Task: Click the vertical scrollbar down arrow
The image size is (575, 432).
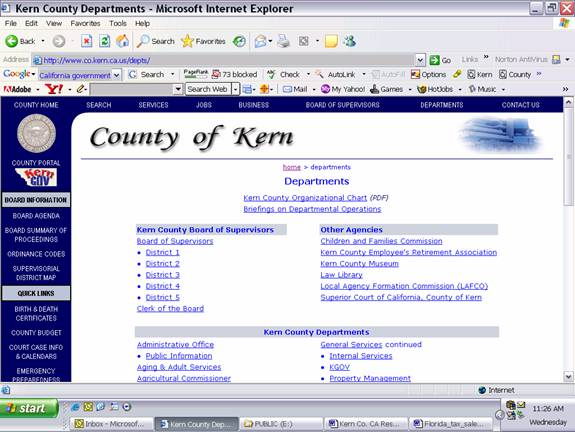Action: [x=568, y=376]
